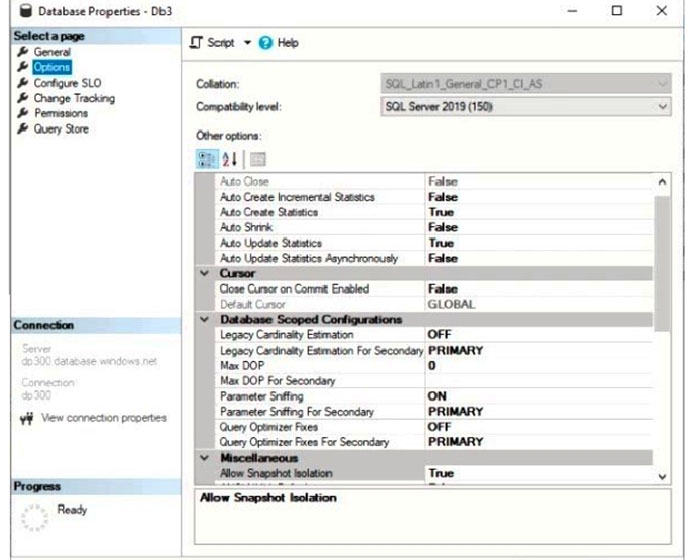
Task: Click the Script toolbar icon
Action: (x=197, y=43)
